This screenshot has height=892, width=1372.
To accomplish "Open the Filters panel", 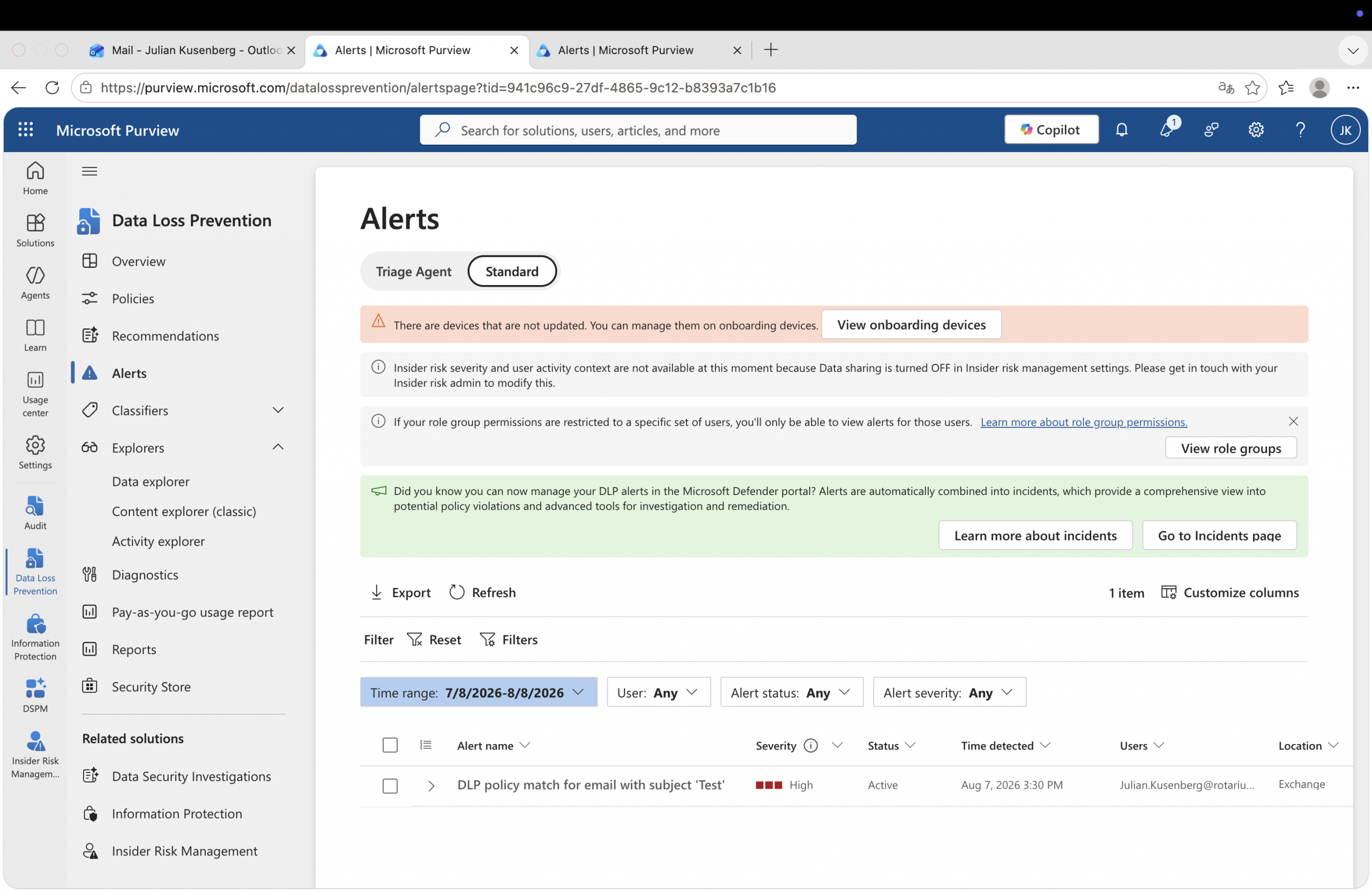I will coord(509,640).
